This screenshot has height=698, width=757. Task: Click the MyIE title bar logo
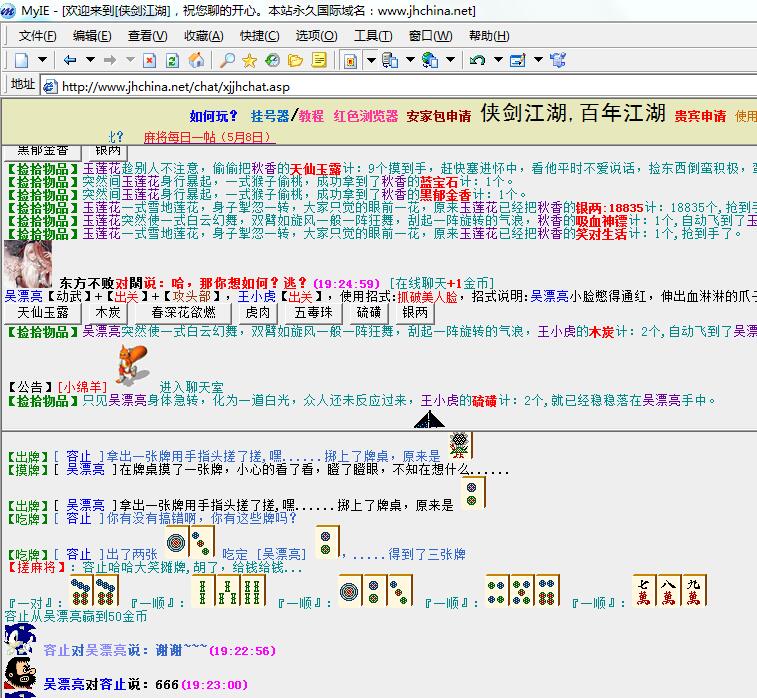point(8,11)
